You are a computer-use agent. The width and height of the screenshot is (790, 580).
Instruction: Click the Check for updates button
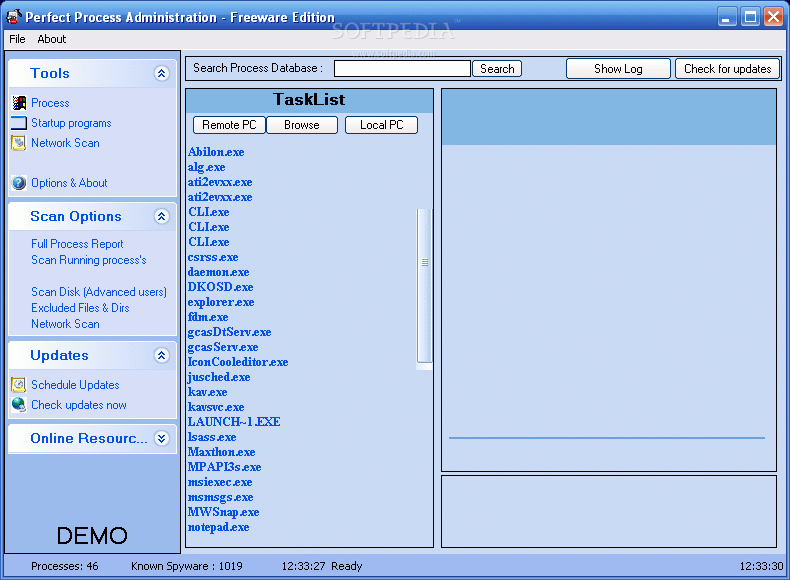[728, 69]
